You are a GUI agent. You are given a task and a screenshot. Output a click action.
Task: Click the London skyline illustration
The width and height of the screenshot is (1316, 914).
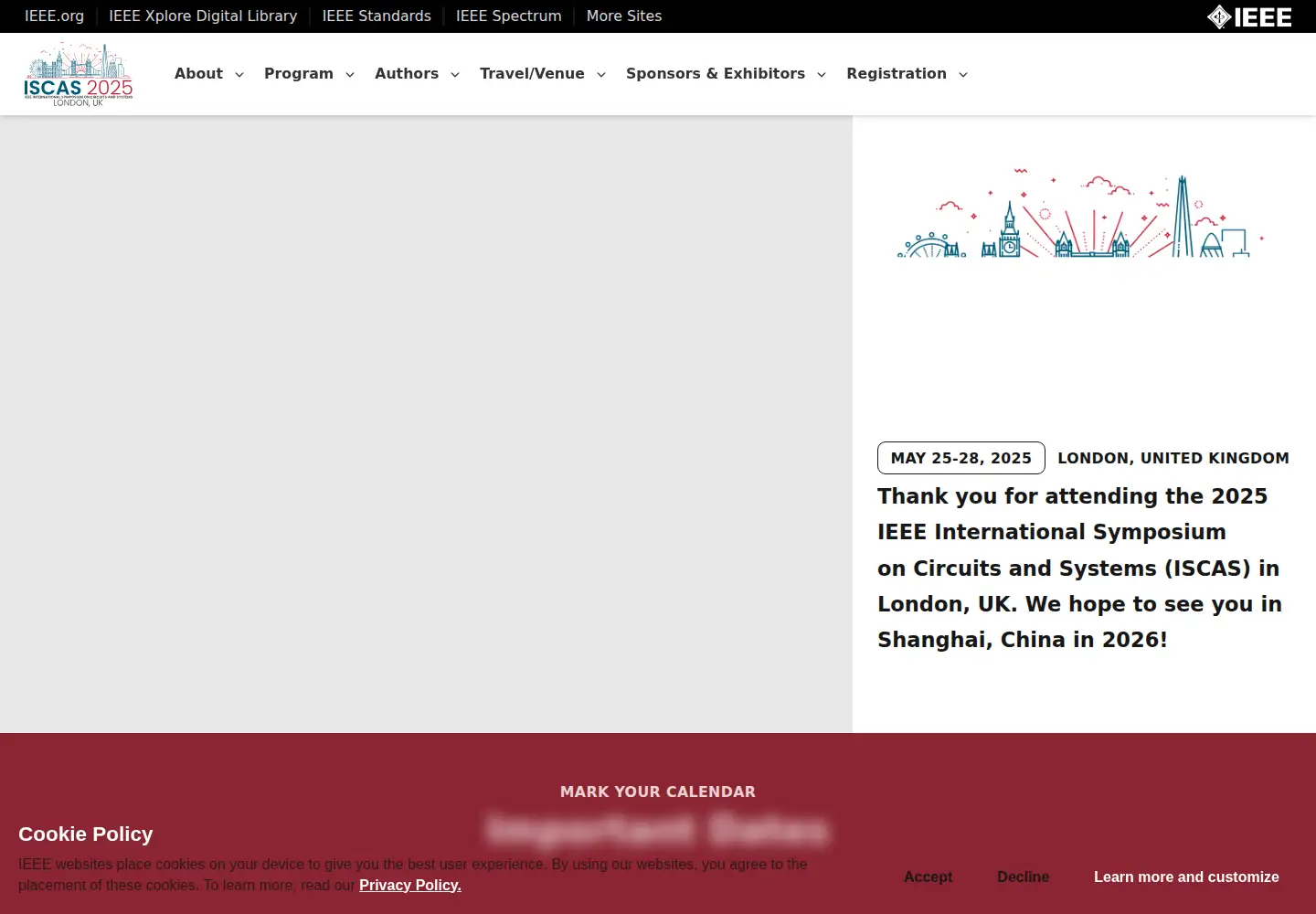(1081, 212)
